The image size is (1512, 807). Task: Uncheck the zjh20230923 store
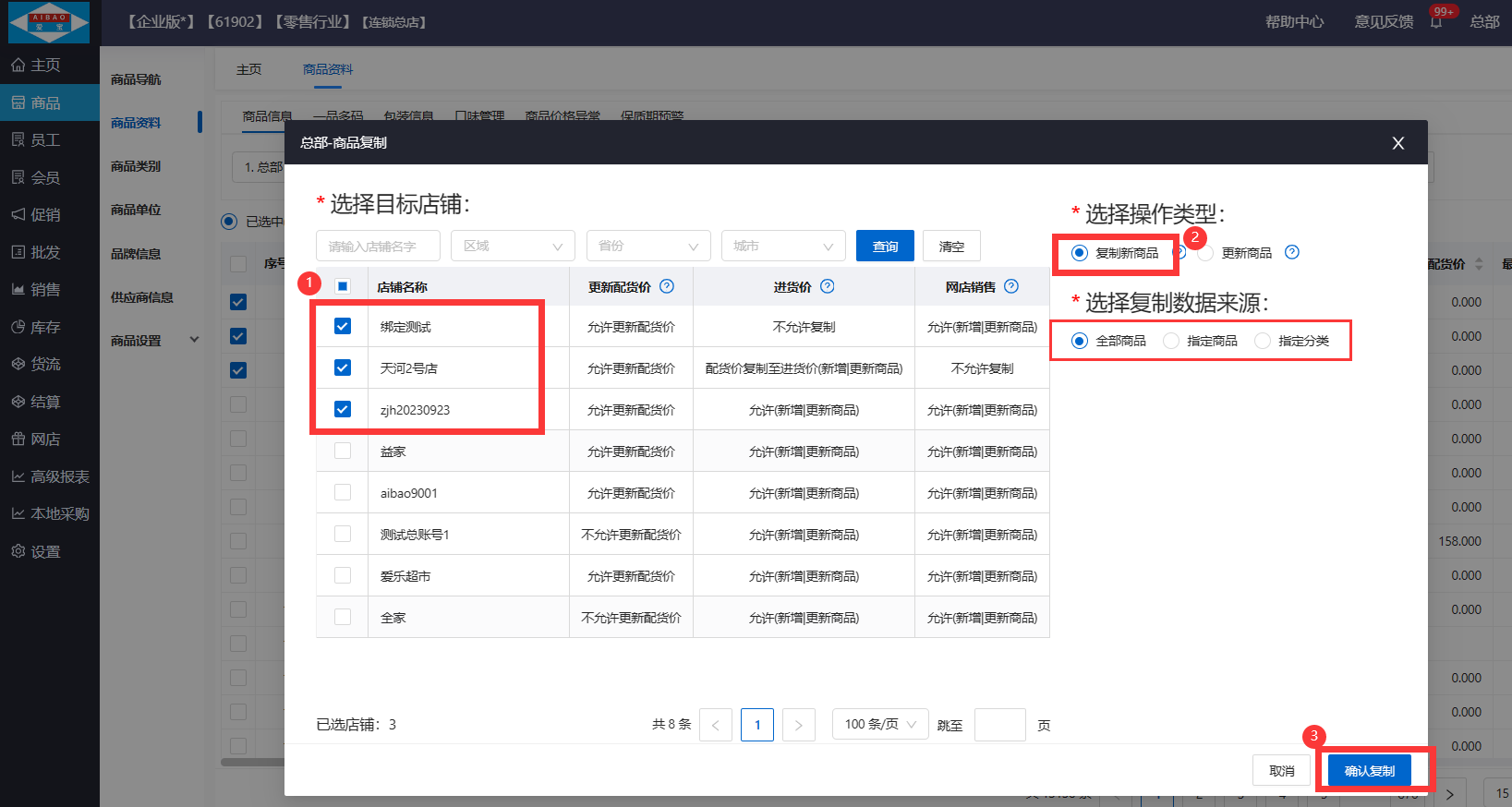[x=343, y=409]
